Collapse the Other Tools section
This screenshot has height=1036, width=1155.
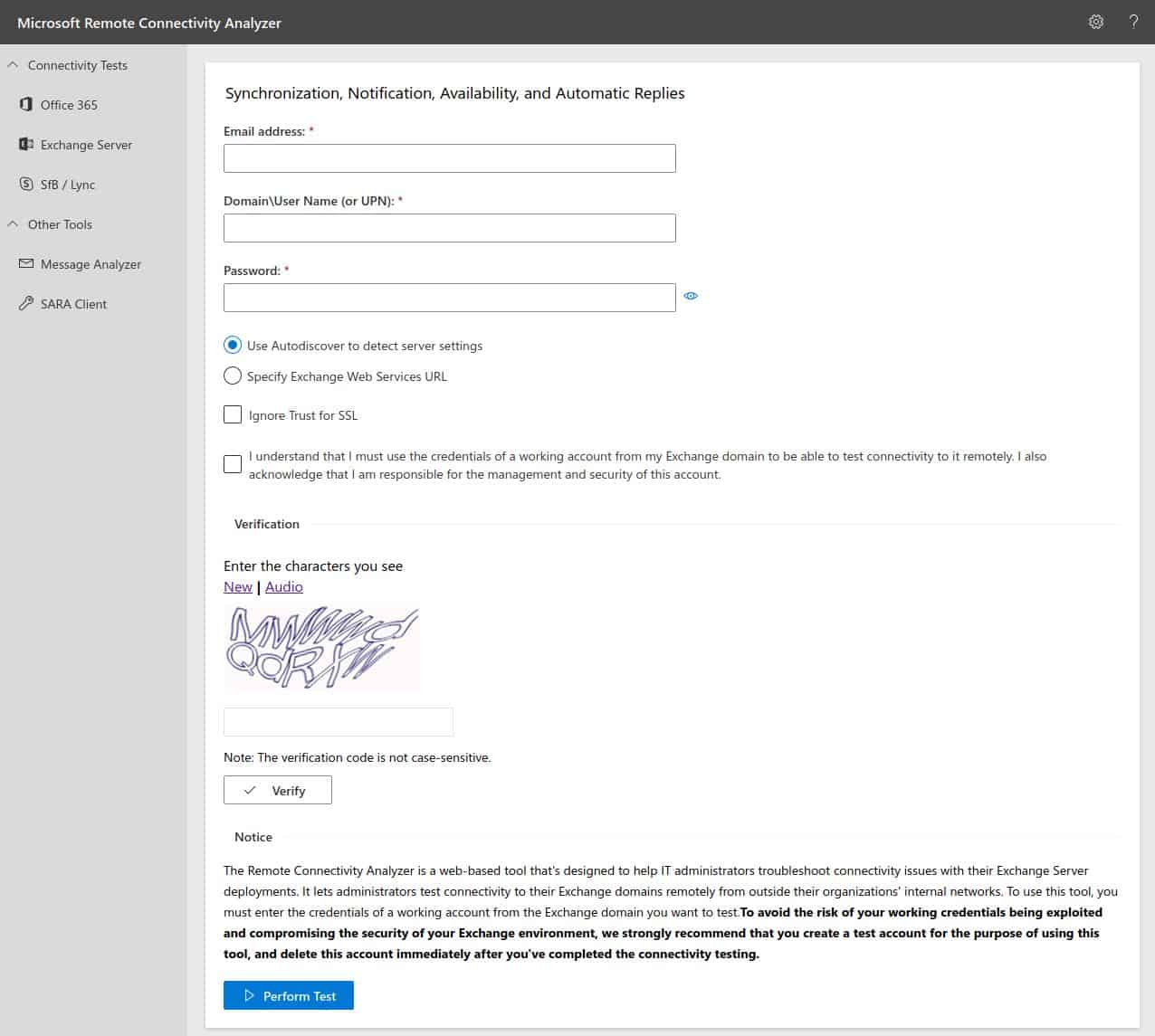point(13,223)
